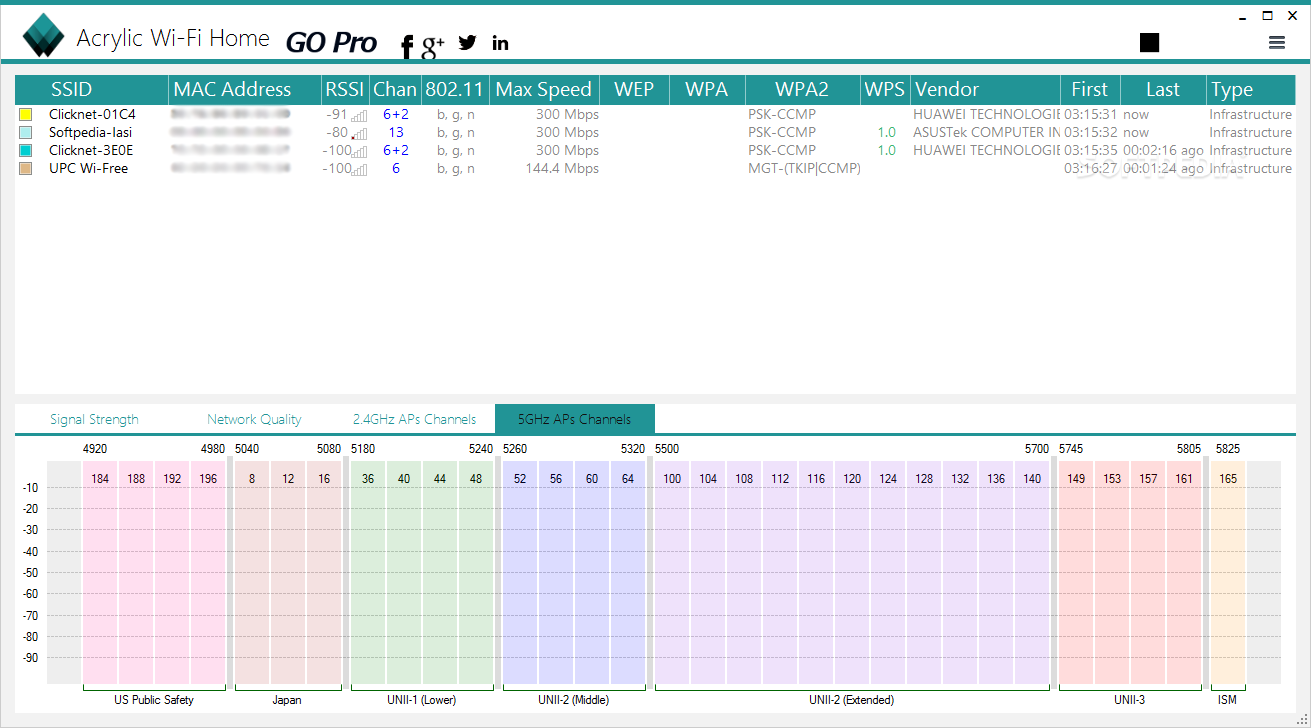Click the WPA column header

coord(707,89)
